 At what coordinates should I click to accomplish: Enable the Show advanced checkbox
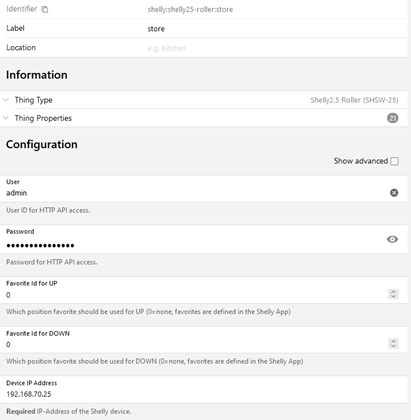coord(395,161)
